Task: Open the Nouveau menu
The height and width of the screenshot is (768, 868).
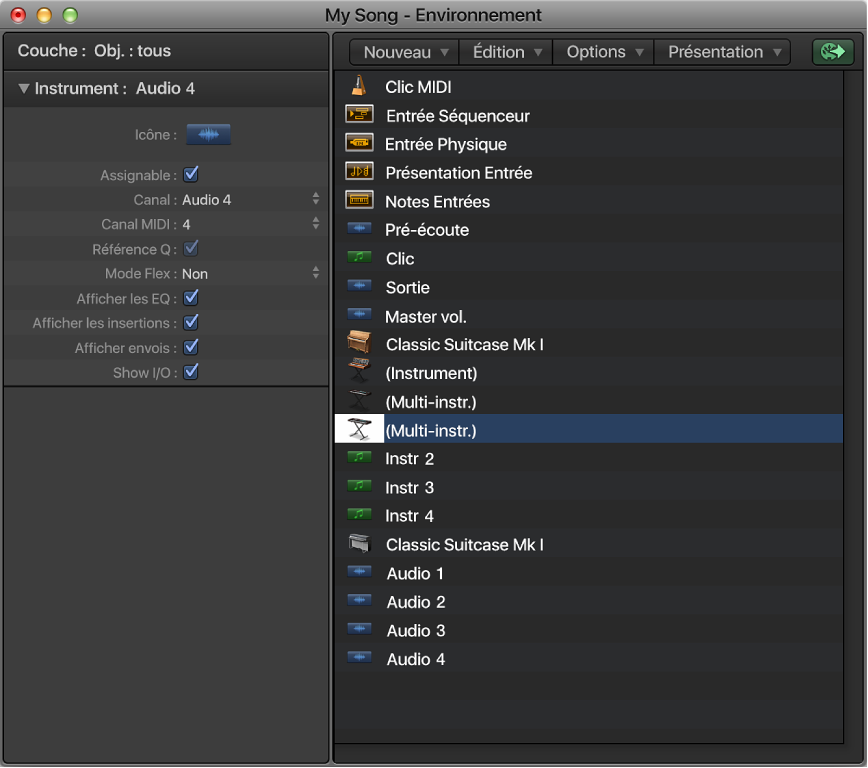Action: [404, 52]
